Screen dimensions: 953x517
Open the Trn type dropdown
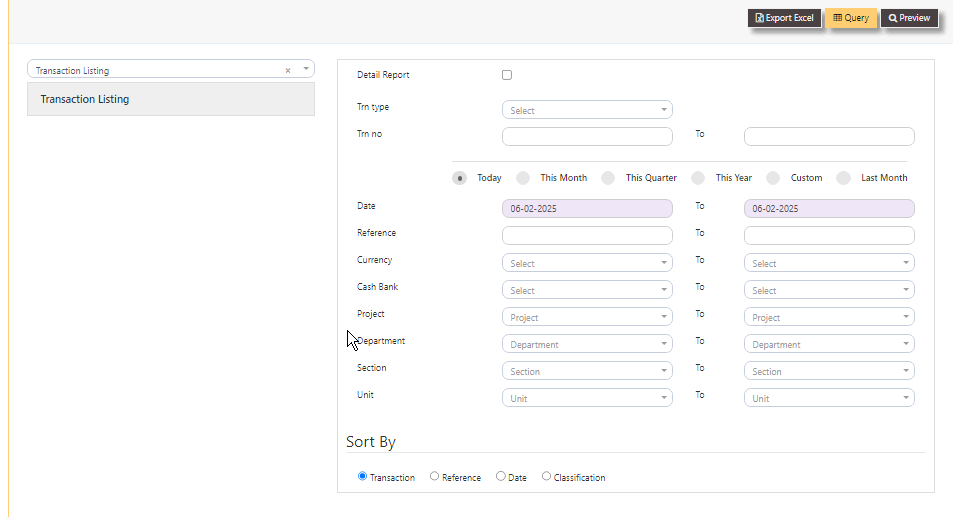[x=587, y=110]
